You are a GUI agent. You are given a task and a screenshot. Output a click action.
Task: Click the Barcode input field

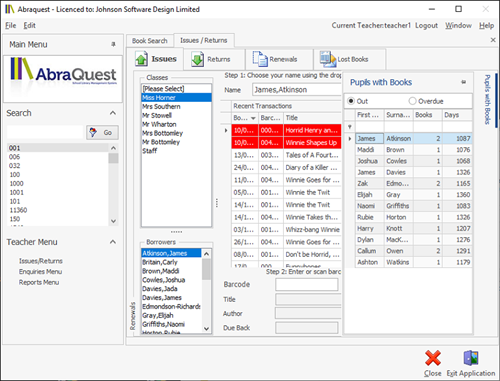(x=307, y=284)
